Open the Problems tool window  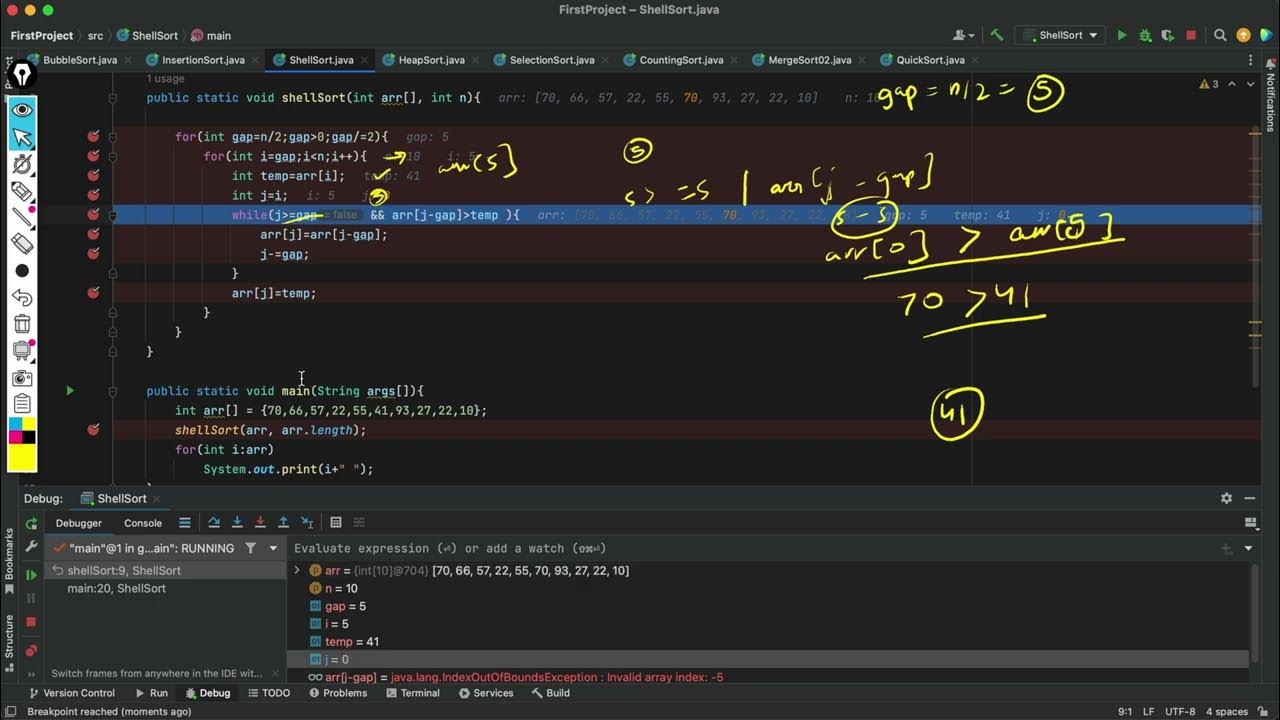[337, 693]
